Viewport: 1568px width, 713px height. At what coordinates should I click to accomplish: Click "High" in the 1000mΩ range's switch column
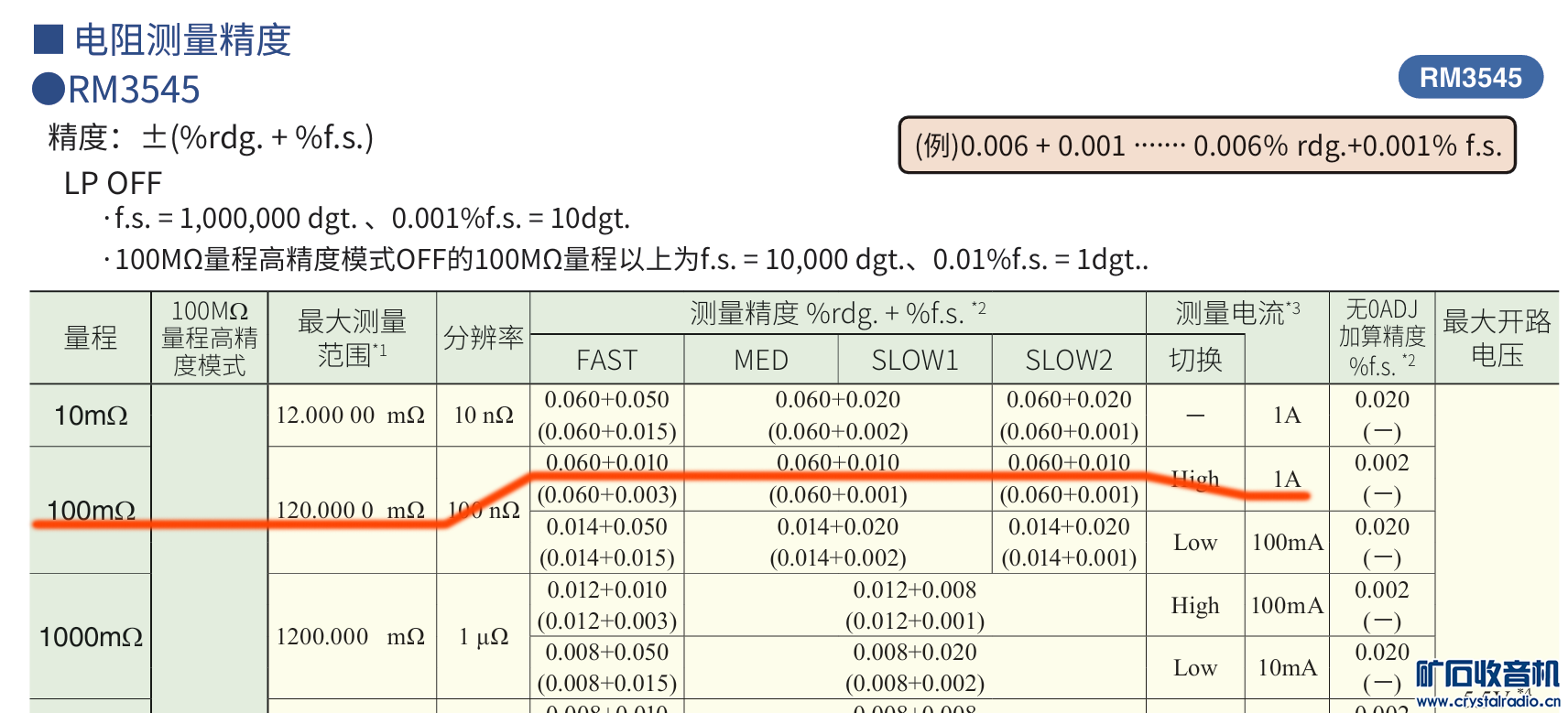point(1196,605)
